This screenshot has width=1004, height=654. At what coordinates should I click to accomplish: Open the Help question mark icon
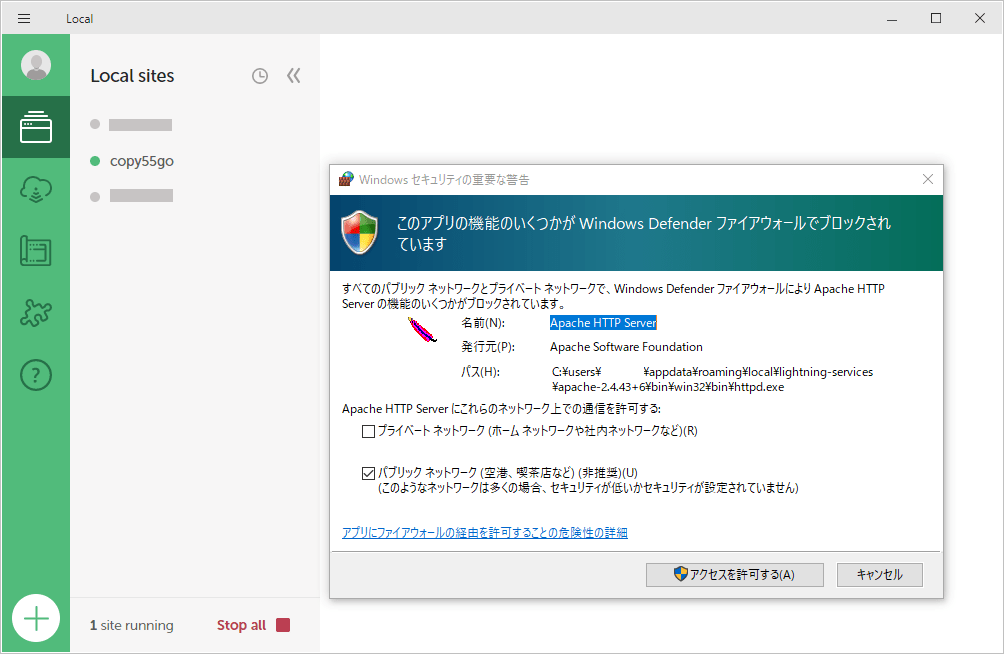tap(36, 375)
